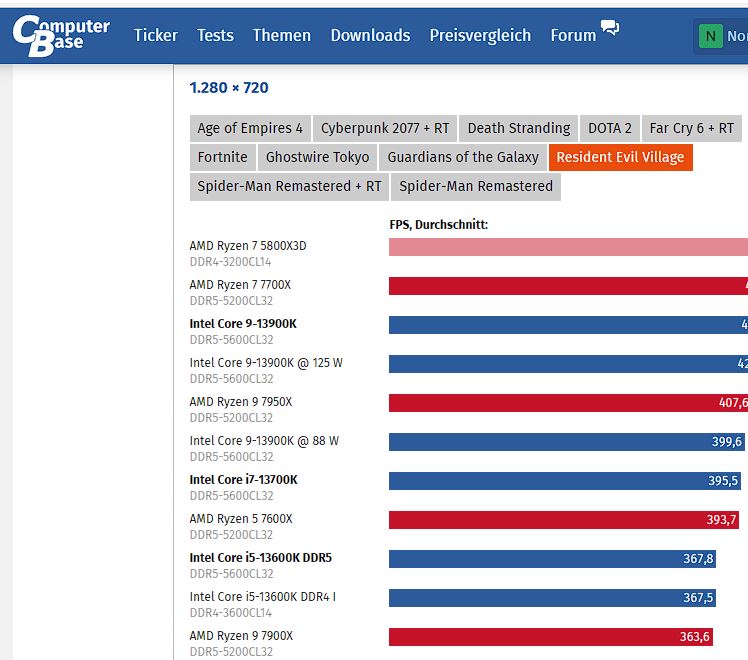Open the Forum speech bubble icon
The width and height of the screenshot is (748, 660).
coord(610,27)
